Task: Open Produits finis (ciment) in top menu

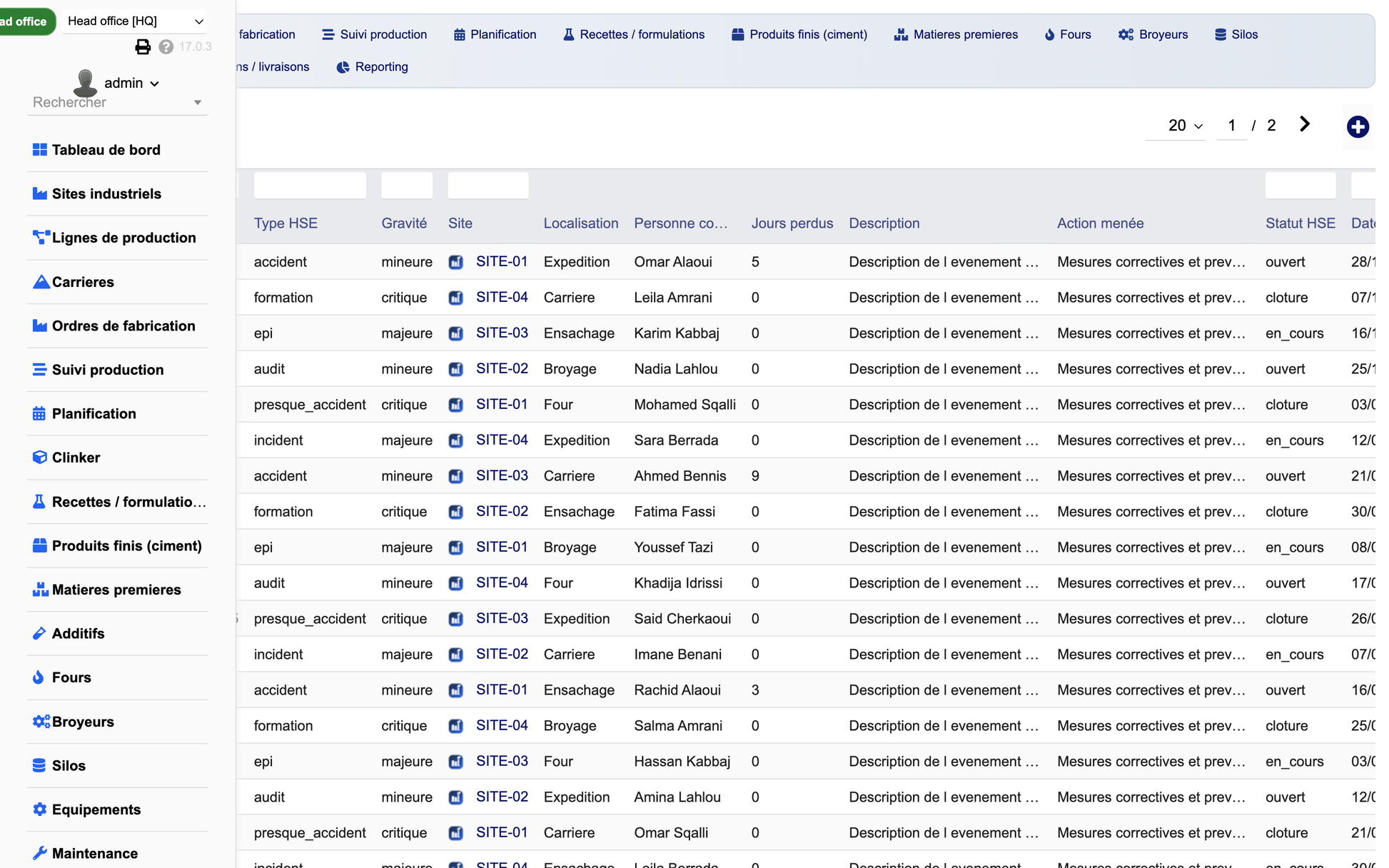Action: (799, 34)
